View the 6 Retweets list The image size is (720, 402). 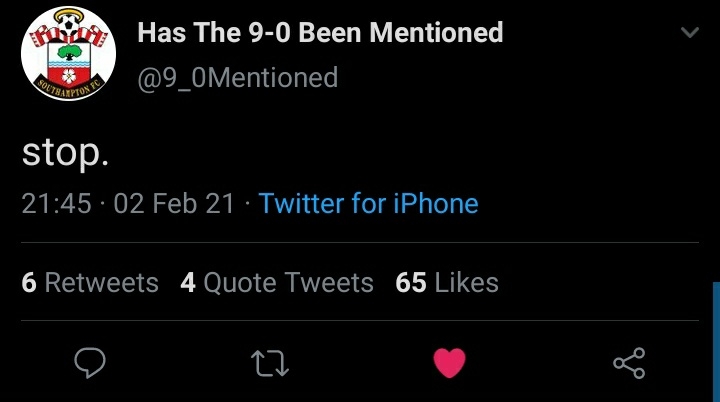(90, 282)
